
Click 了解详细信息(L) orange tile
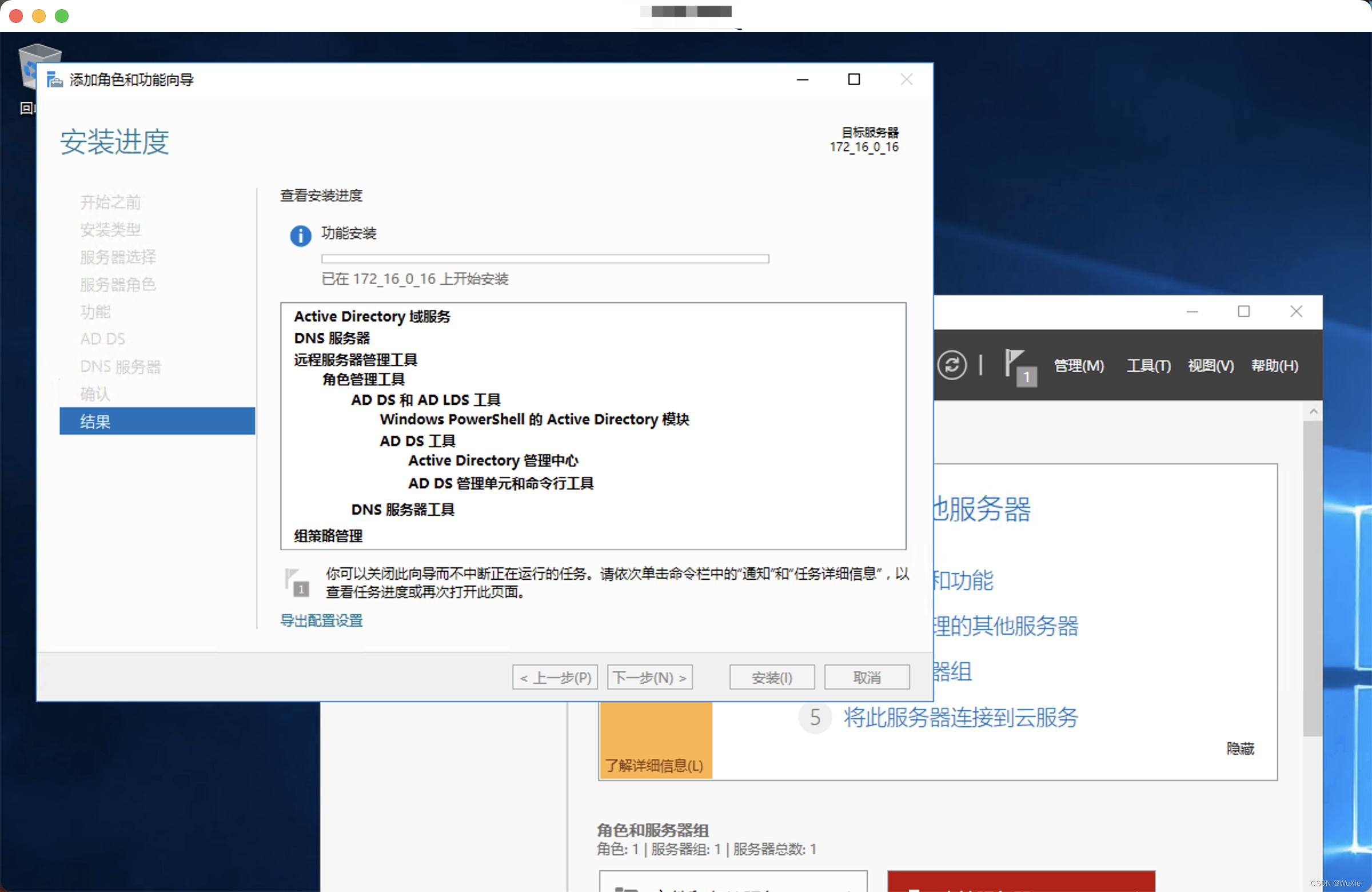tap(656, 740)
